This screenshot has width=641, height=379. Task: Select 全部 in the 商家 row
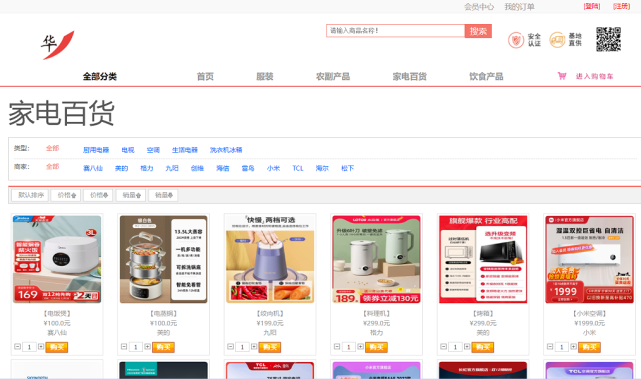(x=52, y=166)
